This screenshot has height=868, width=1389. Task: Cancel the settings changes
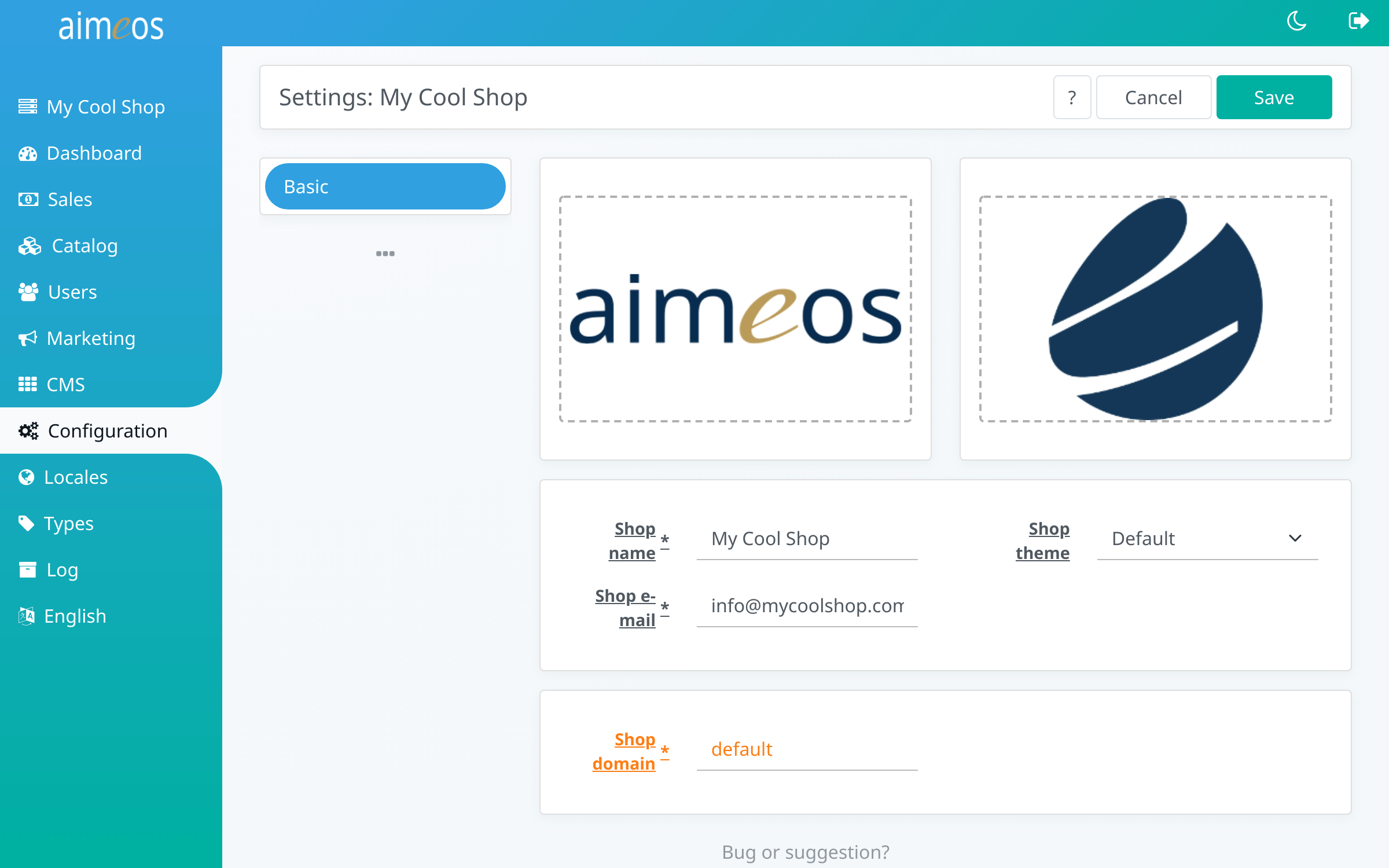[1153, 97]
